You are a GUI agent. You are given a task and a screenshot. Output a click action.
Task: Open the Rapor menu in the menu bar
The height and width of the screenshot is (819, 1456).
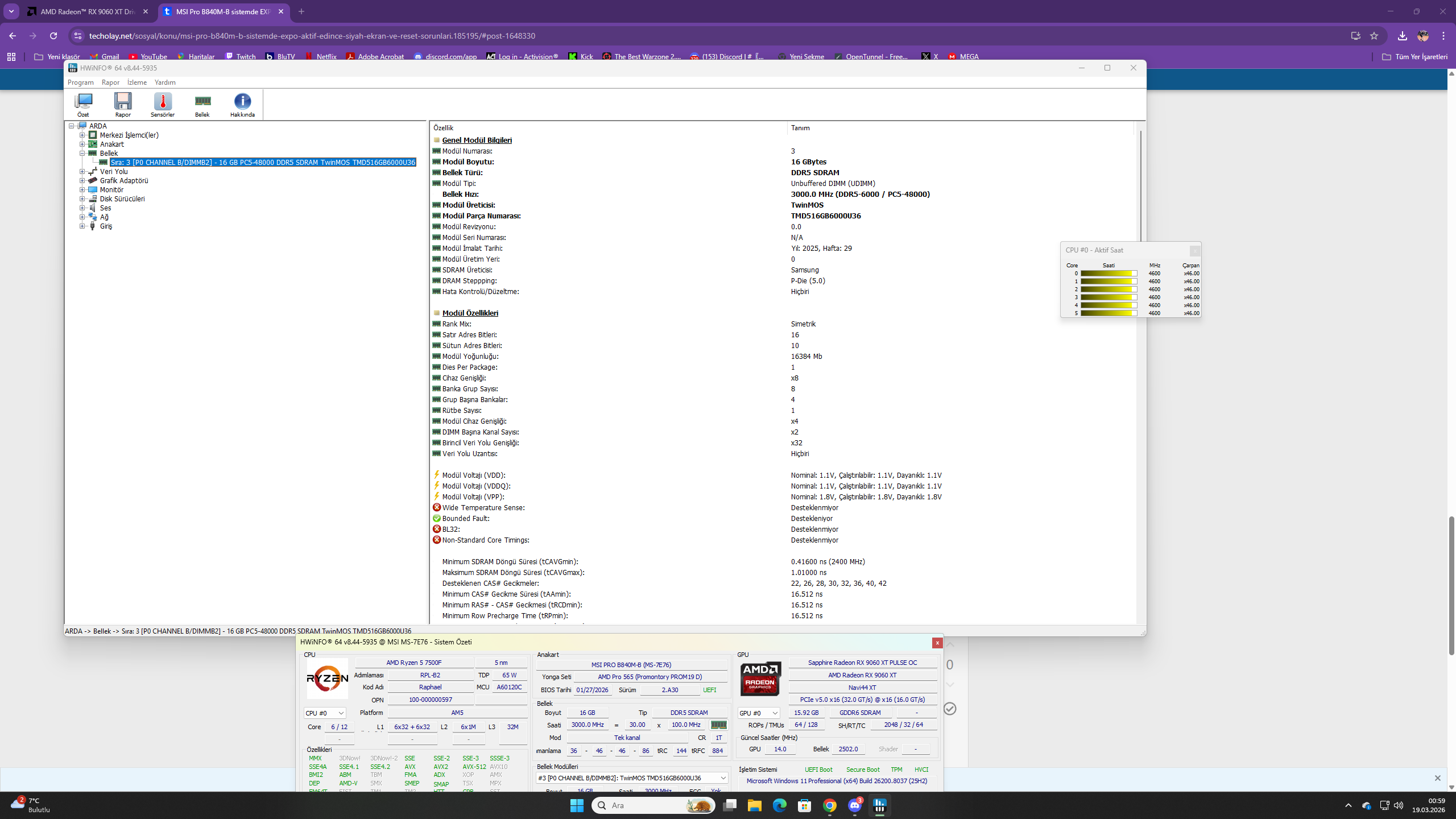coord(110,82)
